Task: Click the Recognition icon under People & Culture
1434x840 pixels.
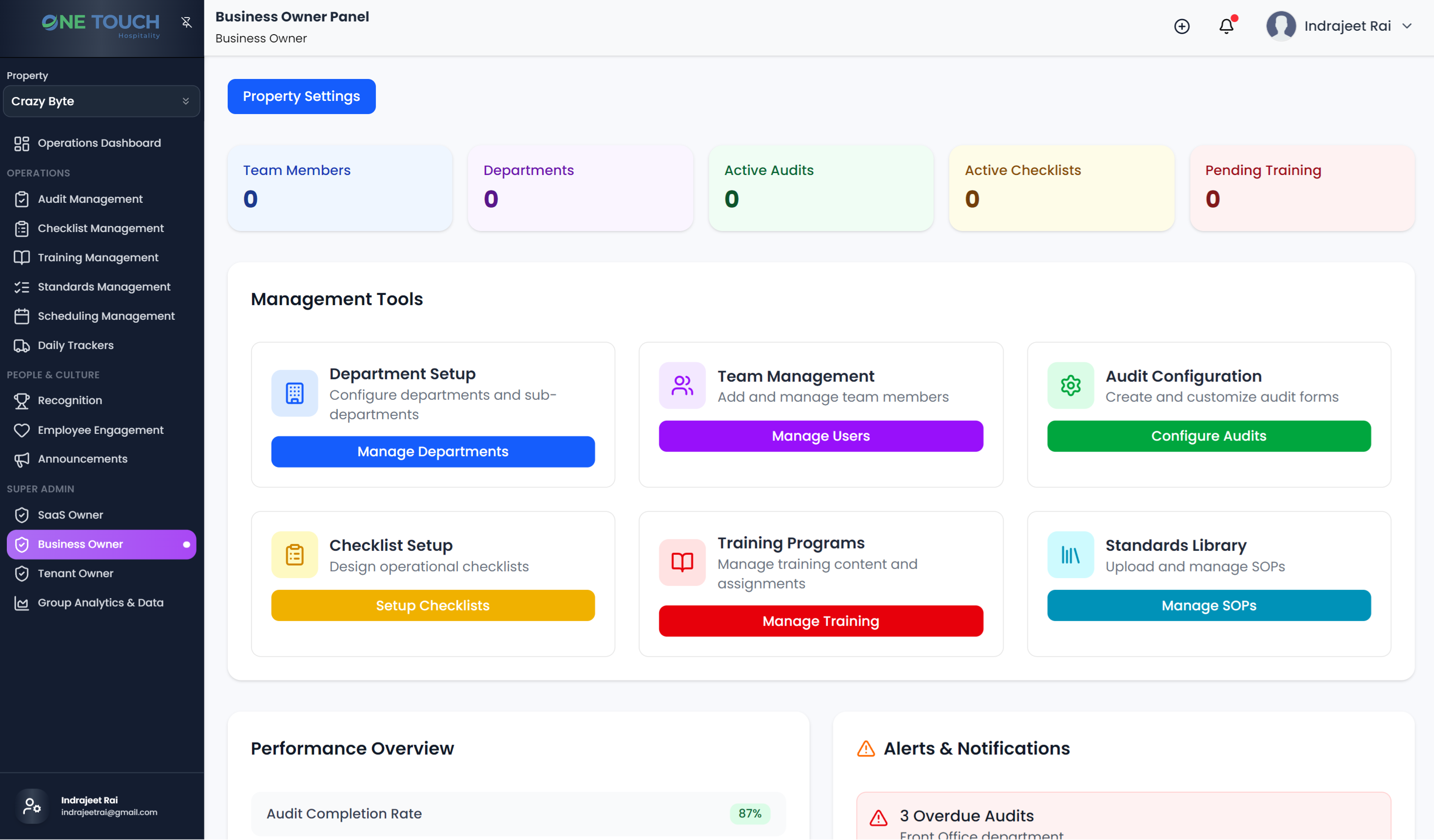Action: [22, 400]
